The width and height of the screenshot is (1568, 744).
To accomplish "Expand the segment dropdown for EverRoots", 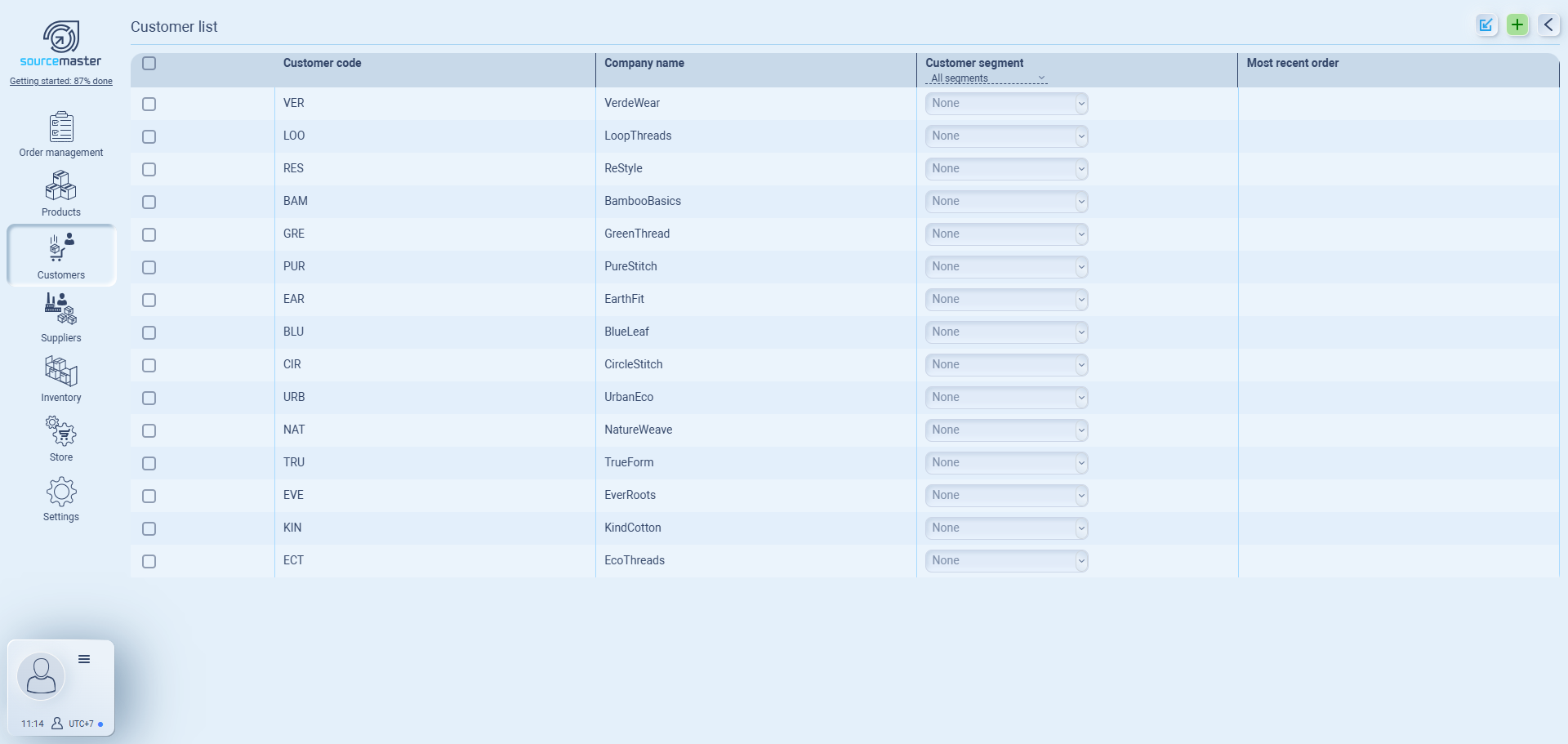I will 1006,496.
